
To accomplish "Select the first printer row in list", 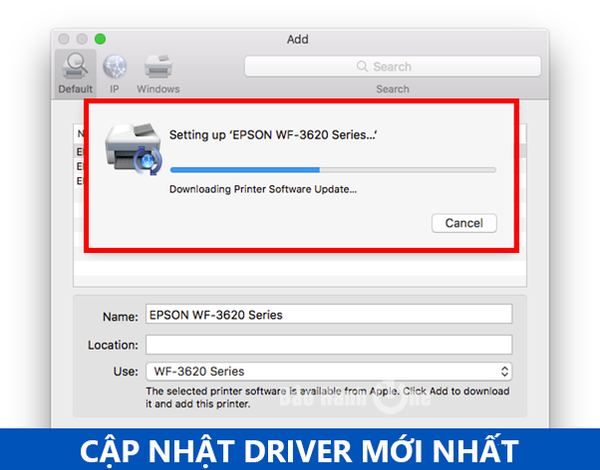I will 79,151.
